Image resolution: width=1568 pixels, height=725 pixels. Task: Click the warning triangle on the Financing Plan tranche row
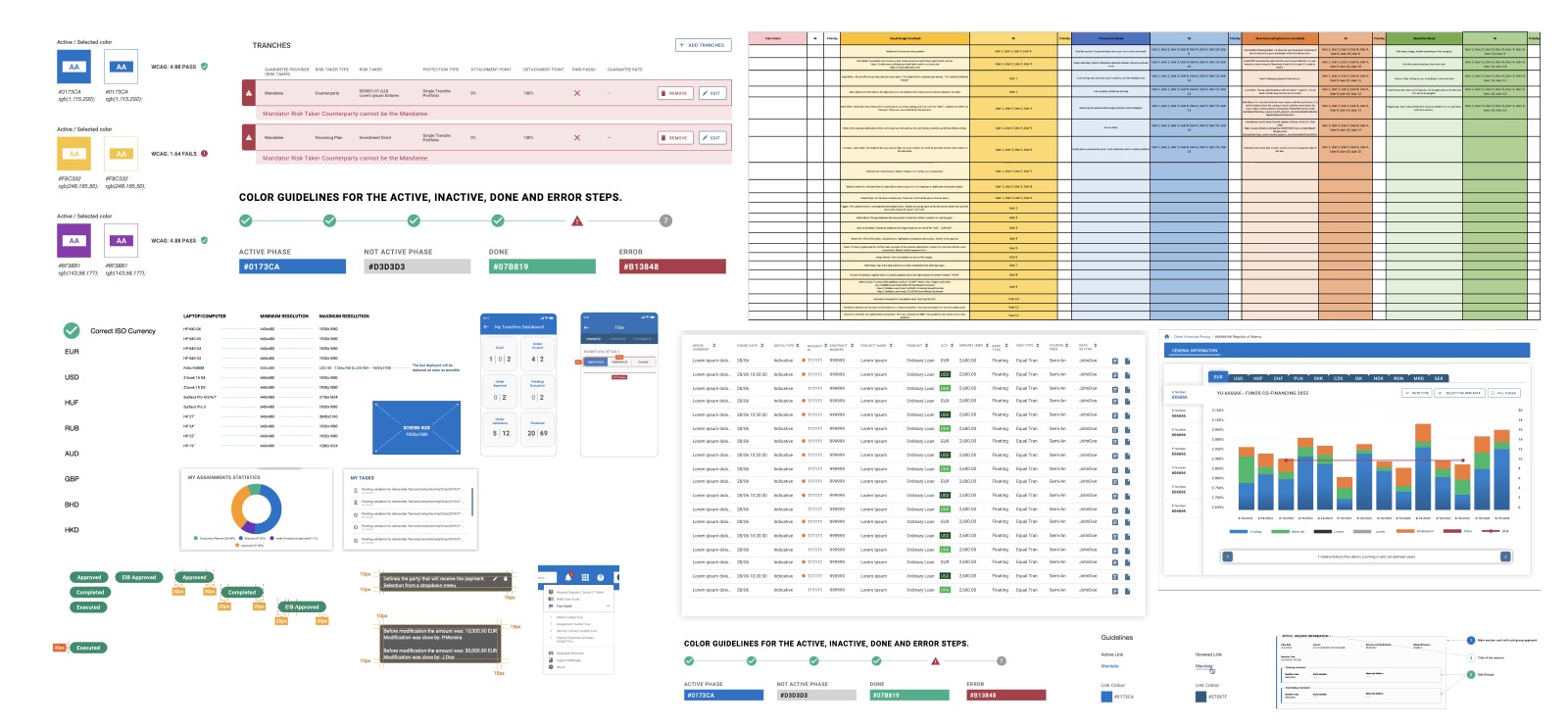[x=249, y=137]
